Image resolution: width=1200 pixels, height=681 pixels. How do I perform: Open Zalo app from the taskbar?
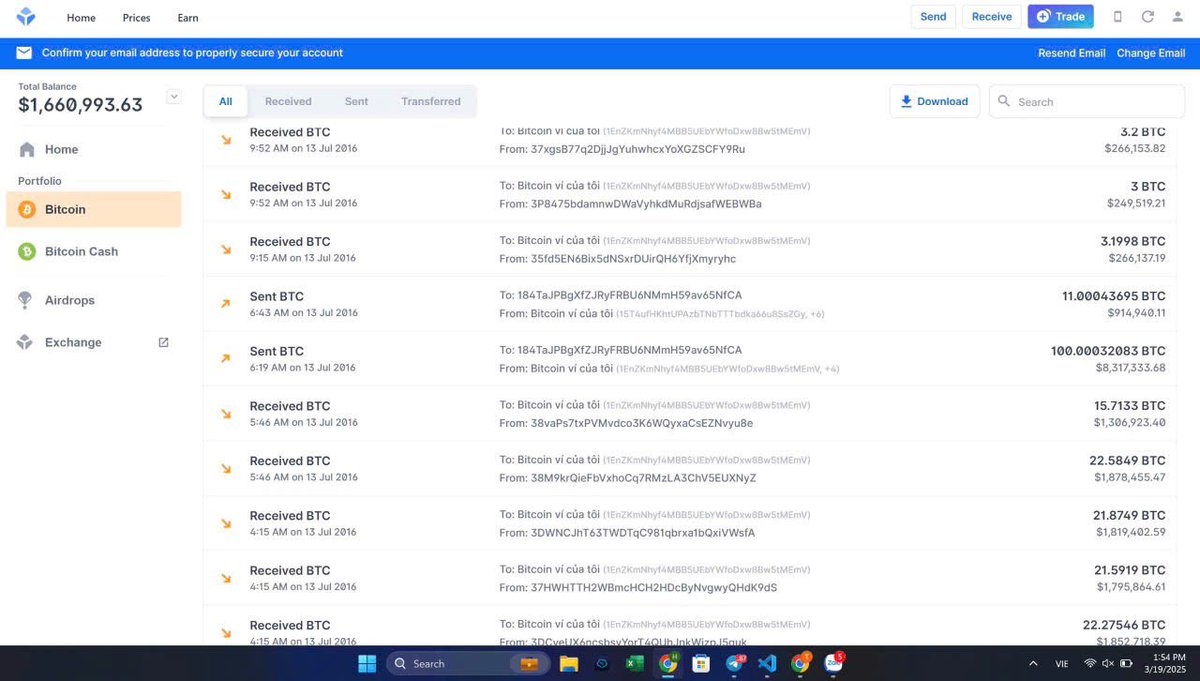[833, 663]
